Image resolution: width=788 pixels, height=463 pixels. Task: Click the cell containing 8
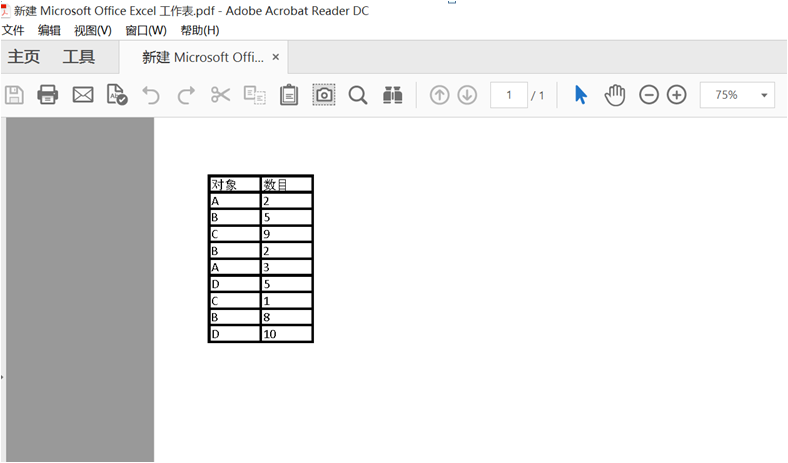tap(286, 317)
